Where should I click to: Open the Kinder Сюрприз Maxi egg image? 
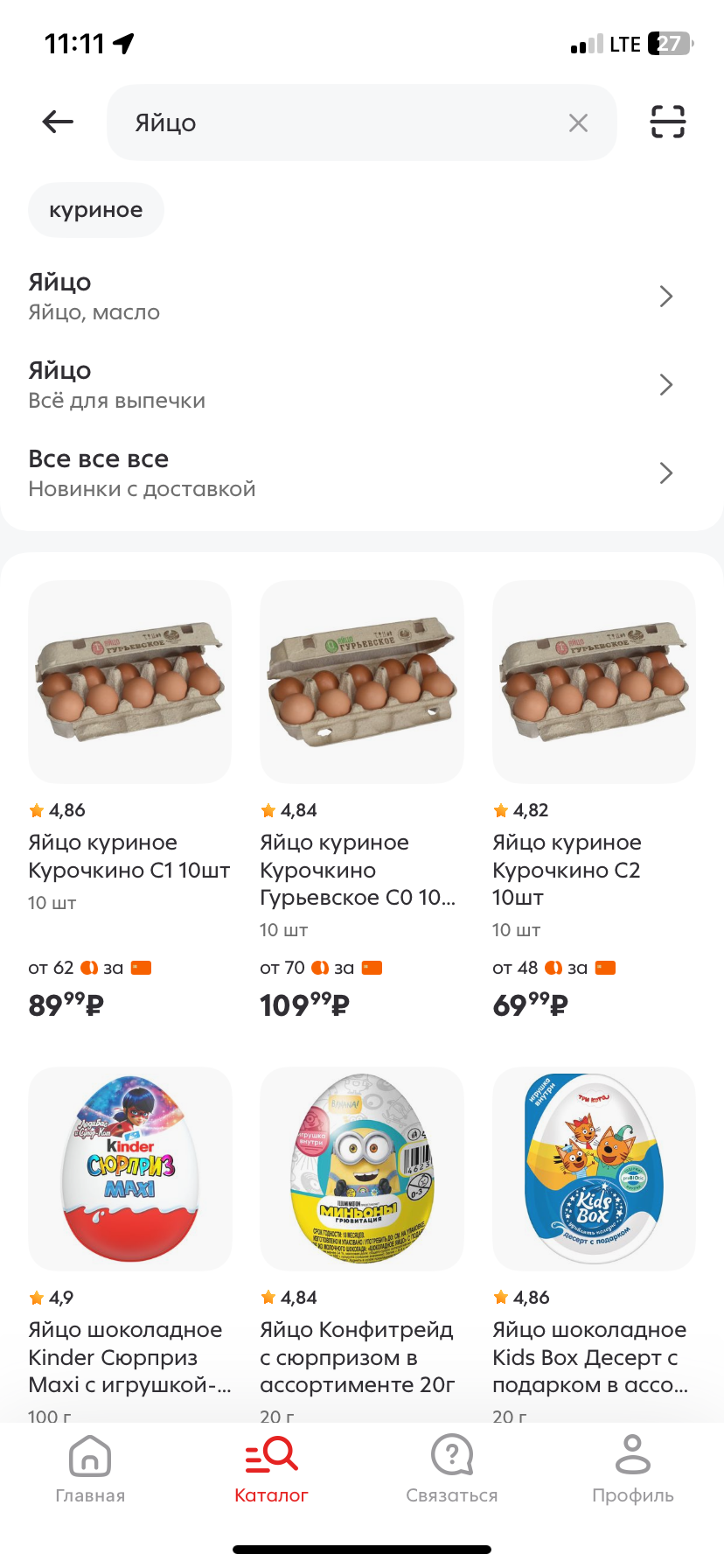click(130, 1169)
